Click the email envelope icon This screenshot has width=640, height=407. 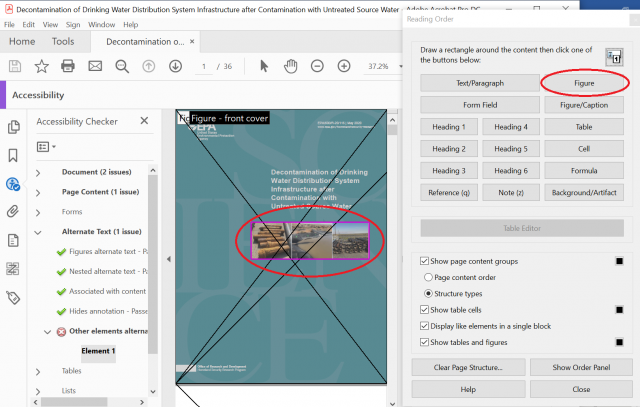point(95,66)
